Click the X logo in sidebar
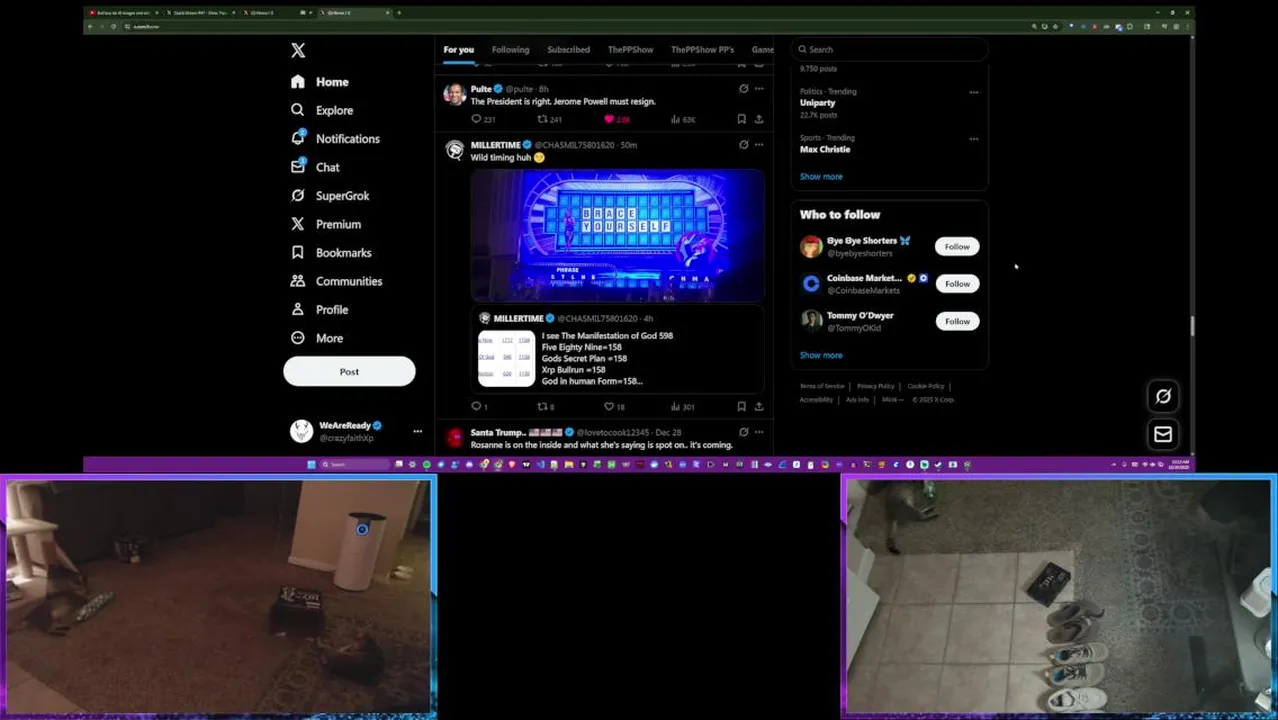1278x720 pixels. (x=298, y=50)
